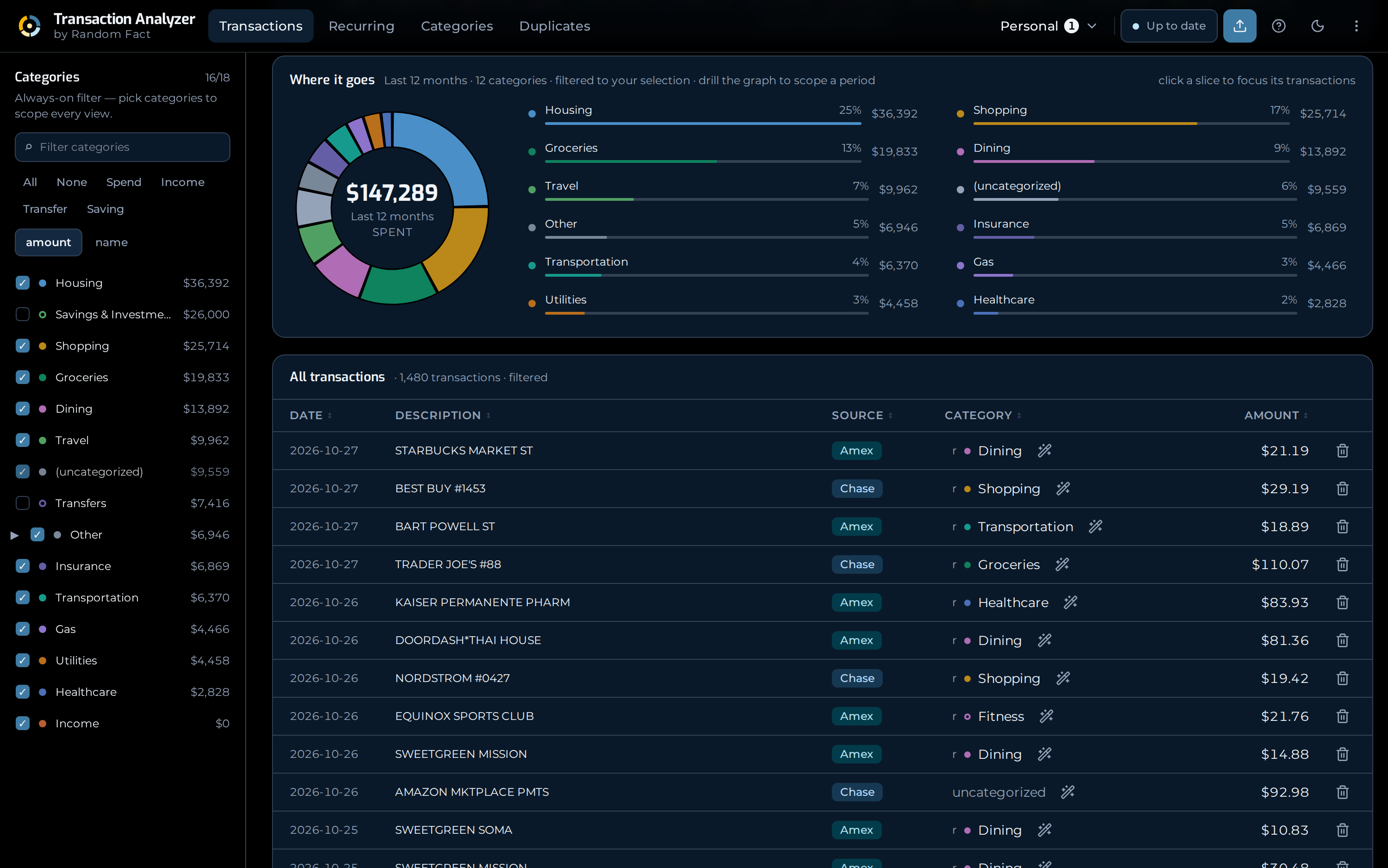Click magic wand icon for BEST BUY #1453
Image resolution: width=1388 pixels, height=868 pixels.
[1063, 489]
